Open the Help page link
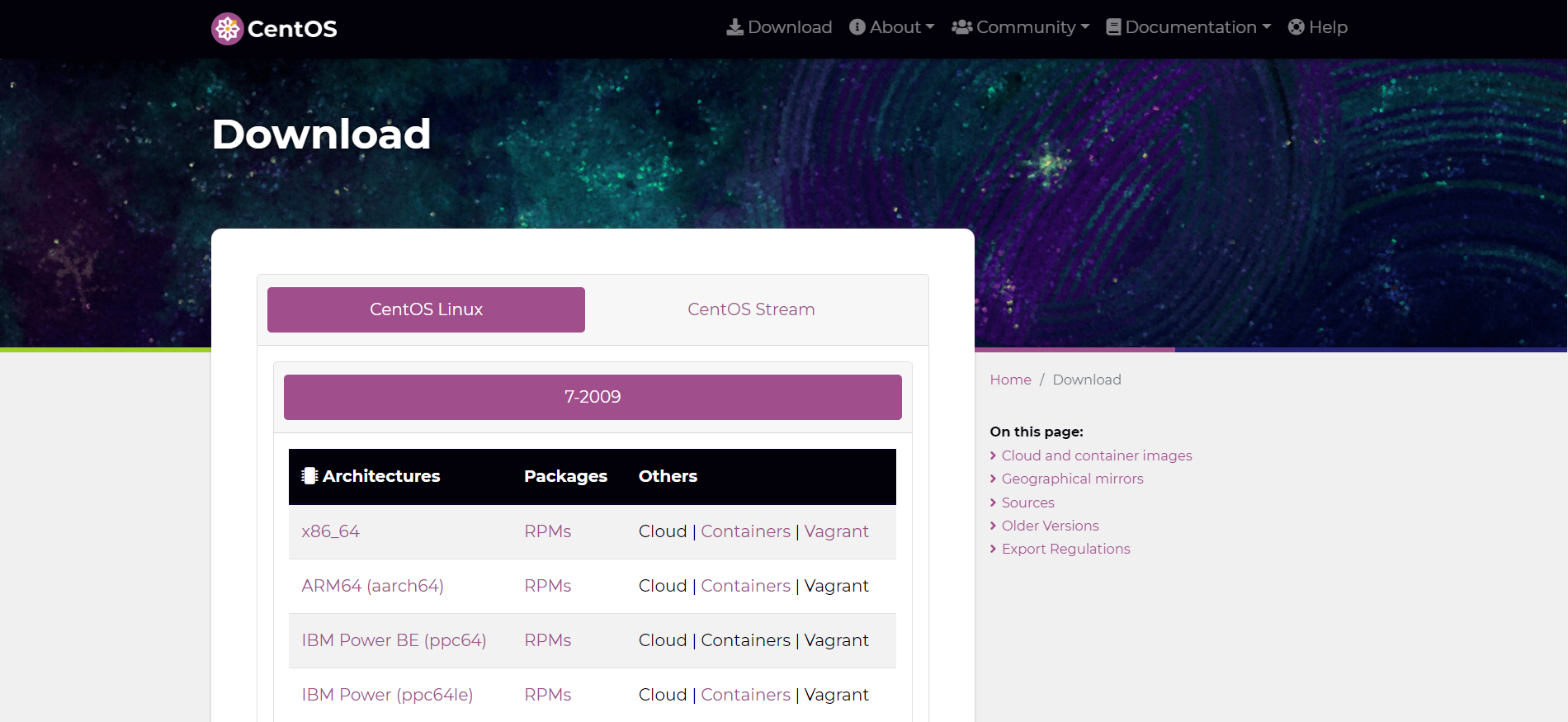 coord(1318,27)
